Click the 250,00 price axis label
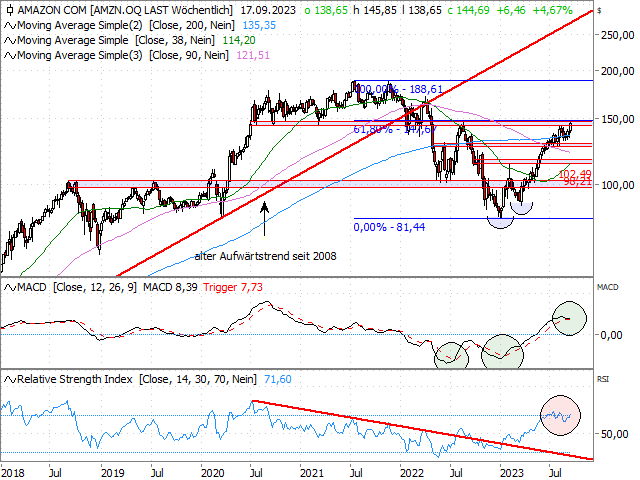The width and height of the screenshot is (640, 480). point(618,35)
